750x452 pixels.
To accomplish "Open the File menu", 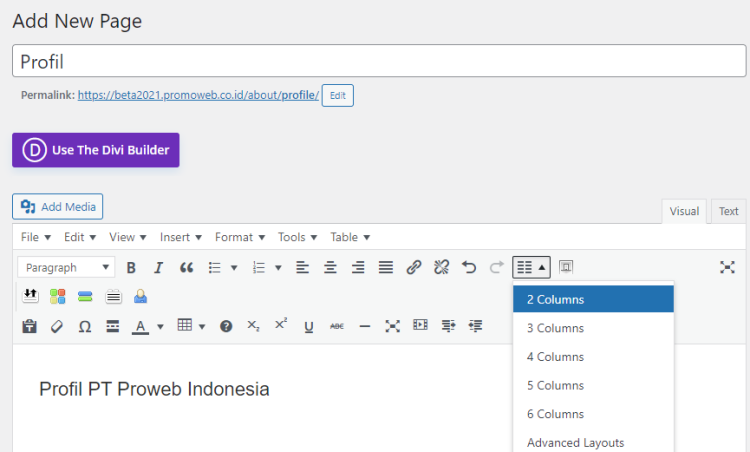I will pos(35,237).
